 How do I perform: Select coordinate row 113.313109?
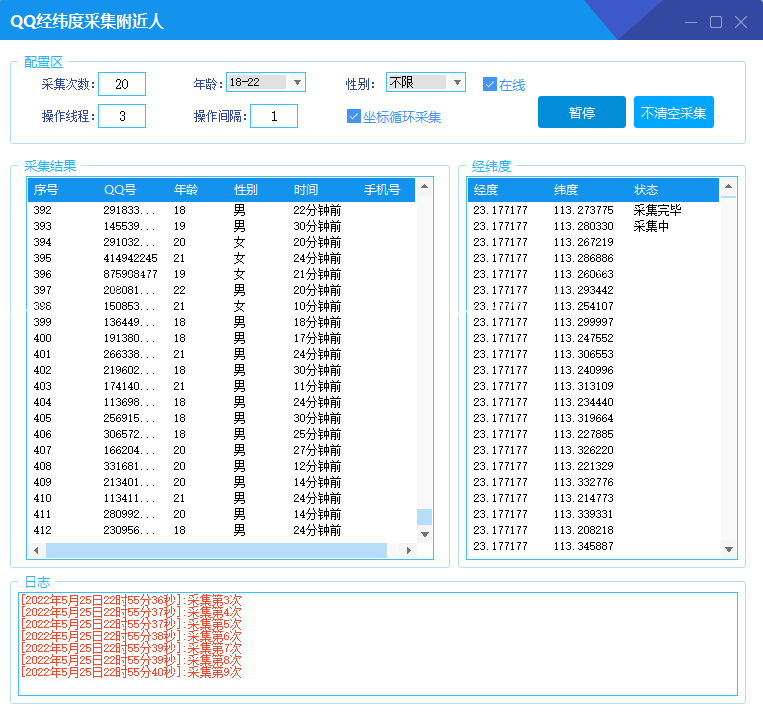point(593,386)
